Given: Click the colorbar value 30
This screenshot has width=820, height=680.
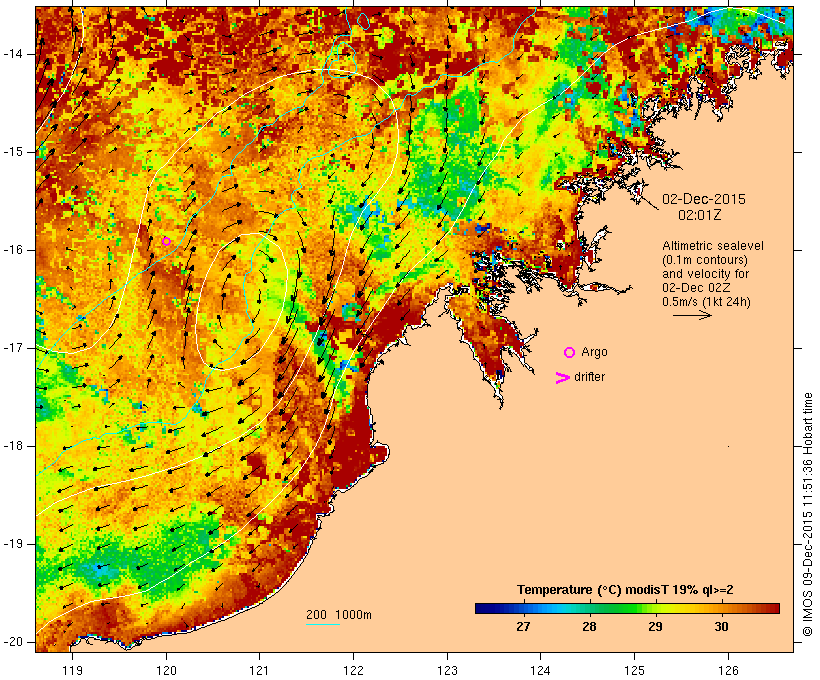Looking at the screenshot, I should [721, 627].
